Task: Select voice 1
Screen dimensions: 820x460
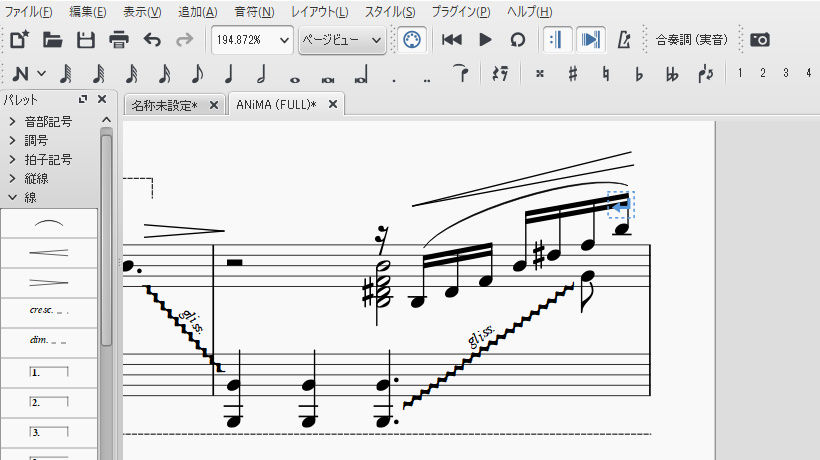Action: (740, 73)
